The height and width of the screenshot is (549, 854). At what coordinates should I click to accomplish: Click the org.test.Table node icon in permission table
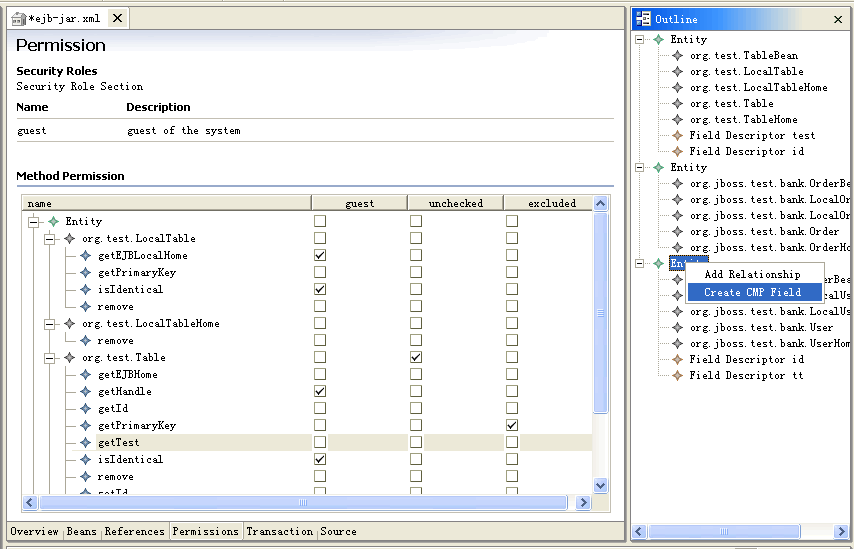(69, 358)
